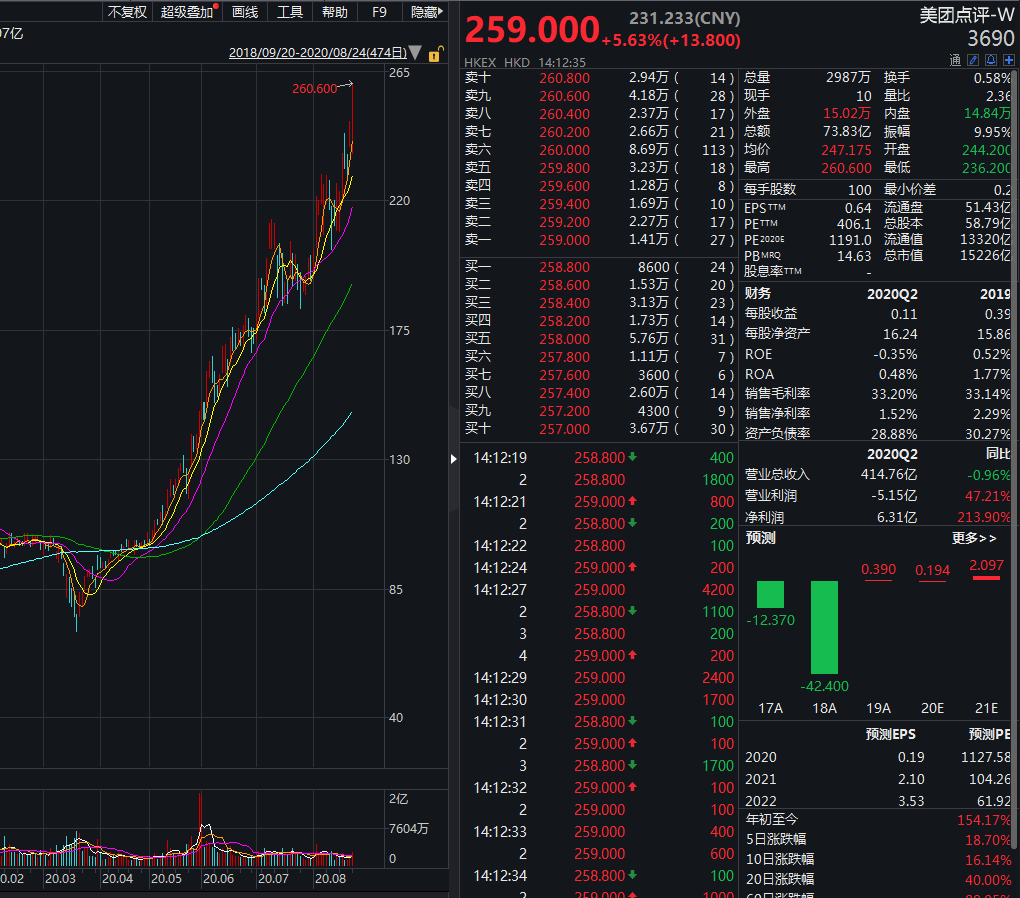
Task: Click the 买十 bid row at 257.000
Action: pyautogui.click(x=598, y=429)
